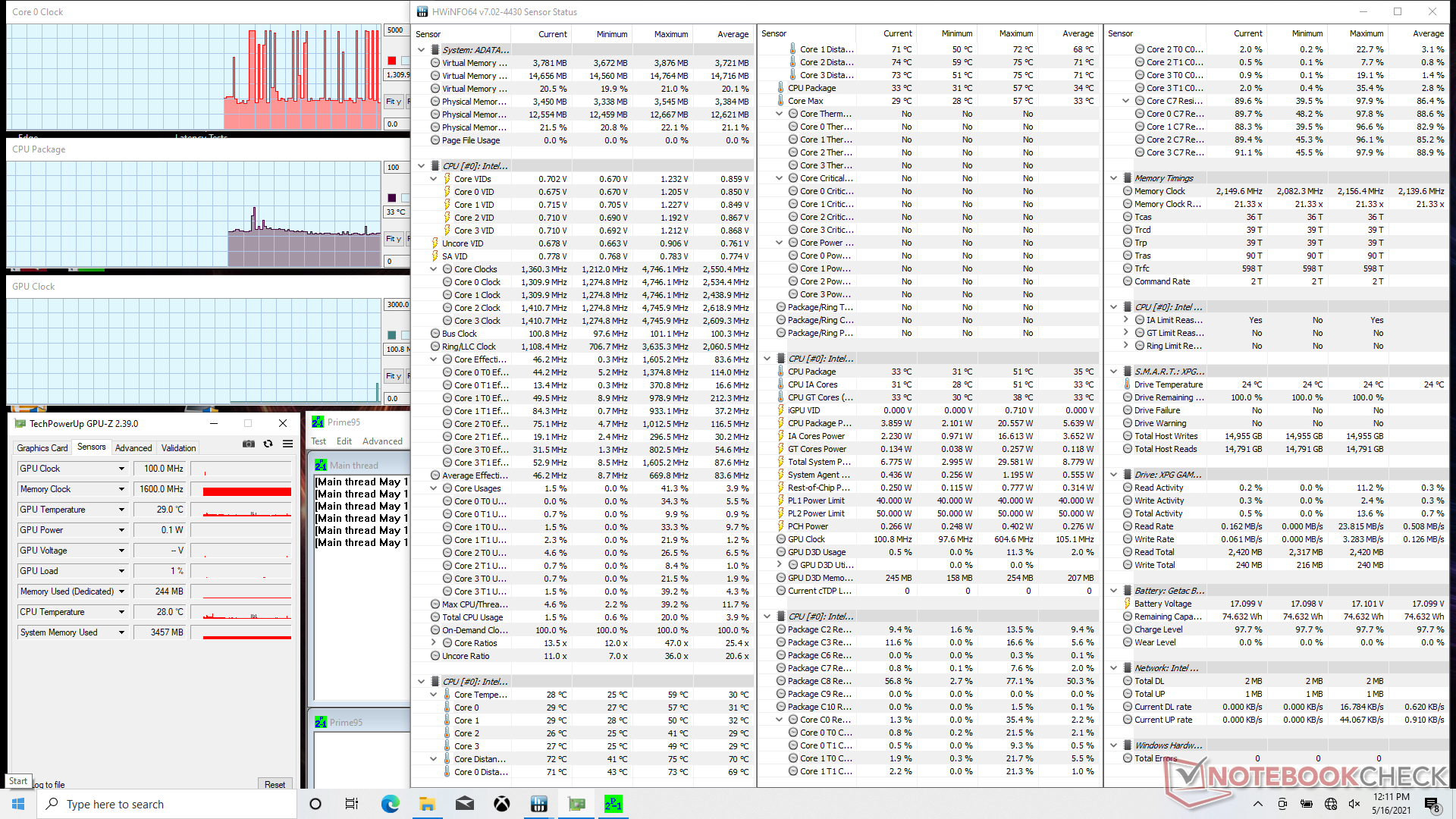Click the 3000.0 maximum field in GPU Clock graph
Screen dimensions: 1456x819
(397, 305)
